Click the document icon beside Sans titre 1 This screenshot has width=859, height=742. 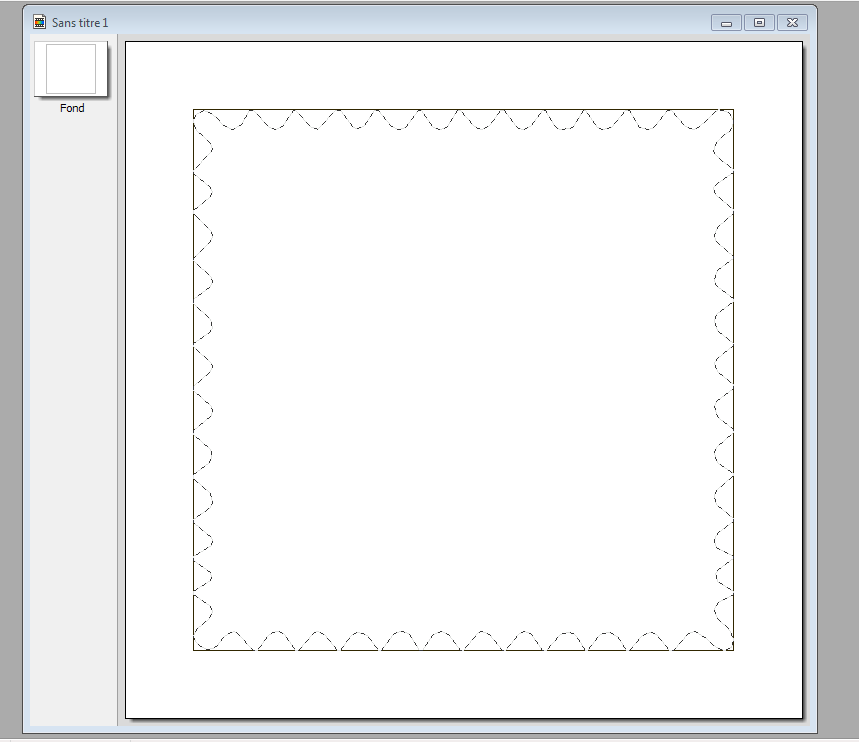[x=39, y=22]
